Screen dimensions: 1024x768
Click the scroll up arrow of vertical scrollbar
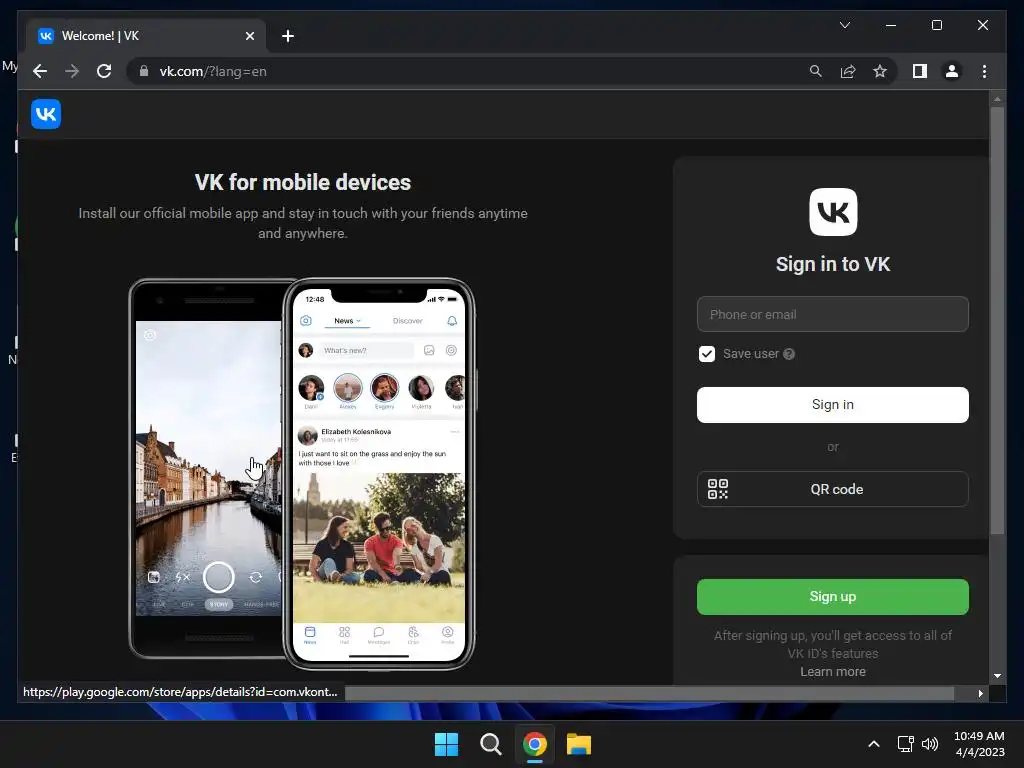[997, 99]
